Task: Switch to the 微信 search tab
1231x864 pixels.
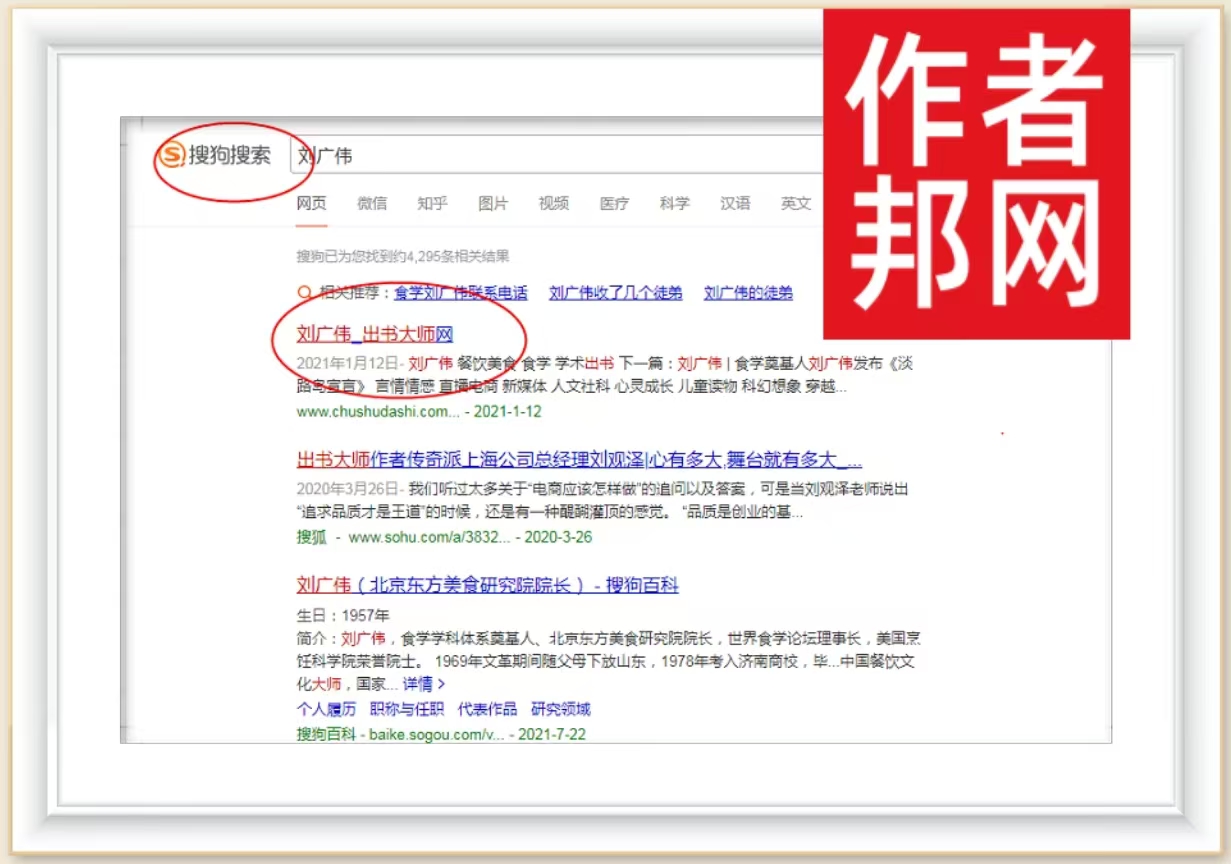Action: 372,204
